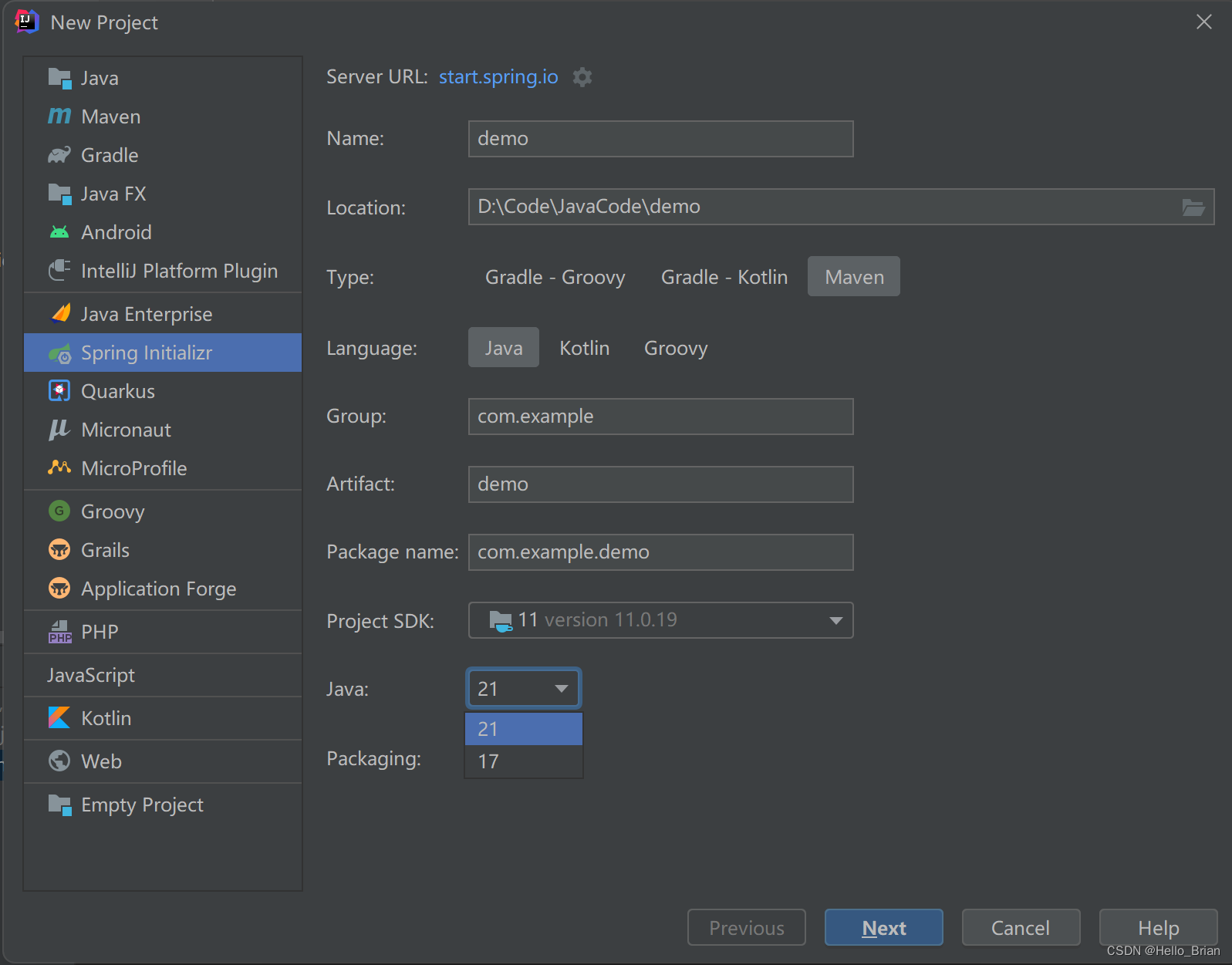Click the SDK folder icon in Project SDK
The width and height of the screenshot is (1232, 965).
pos(501,620)
